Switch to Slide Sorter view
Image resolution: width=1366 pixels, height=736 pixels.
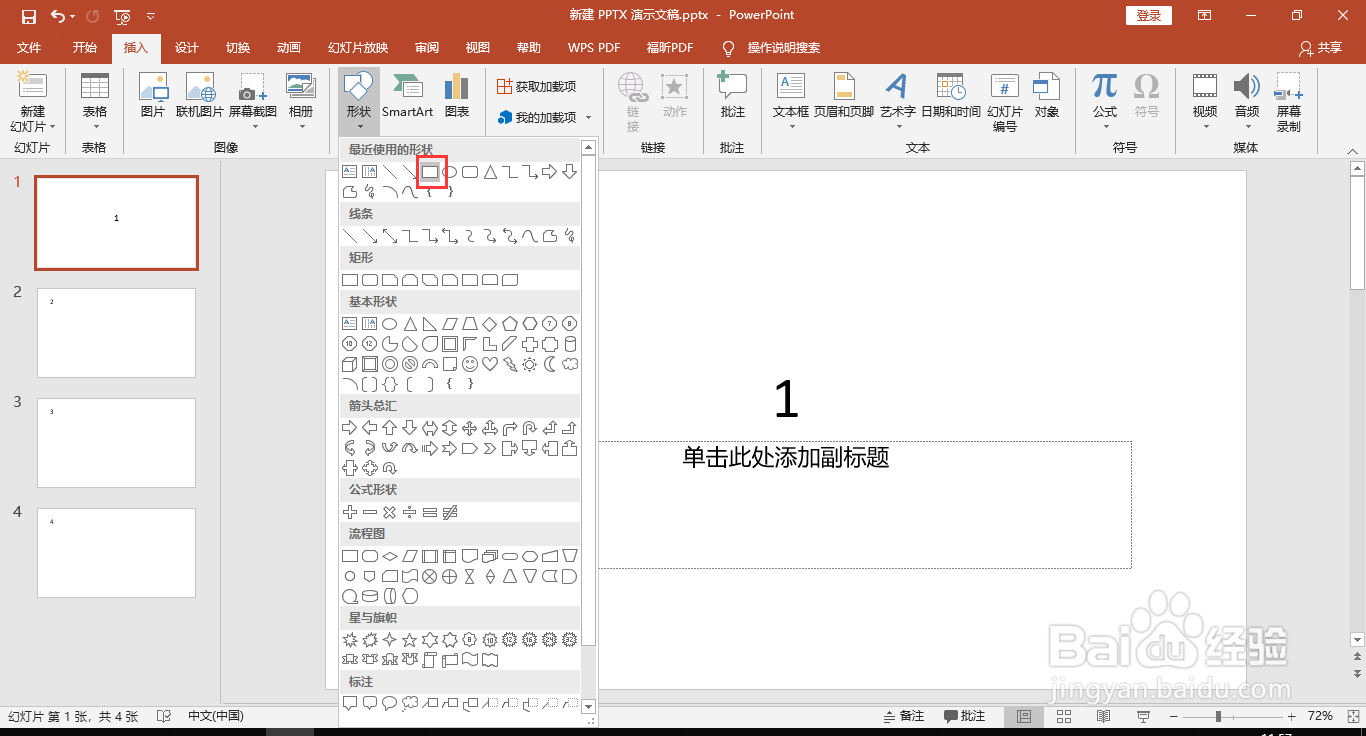point(1064,717)
